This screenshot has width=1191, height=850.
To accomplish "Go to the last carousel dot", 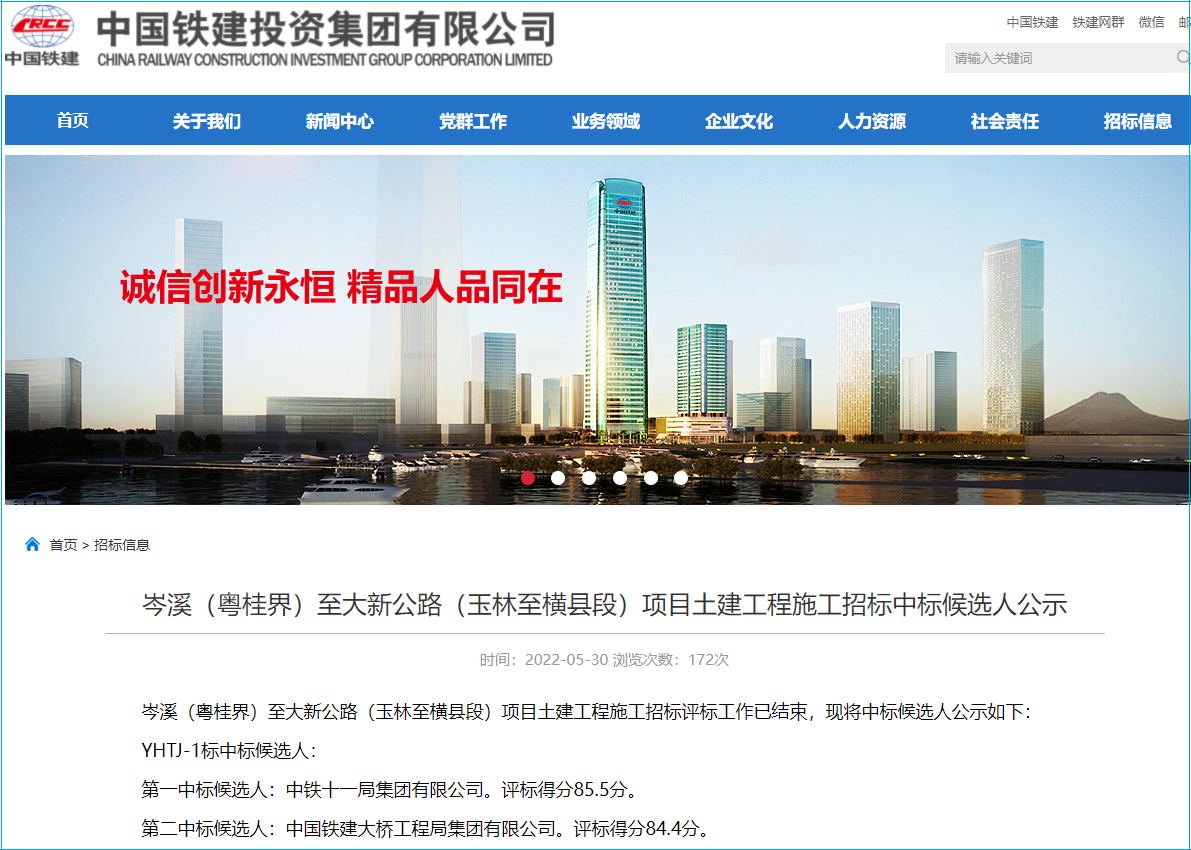I will tap(681, 478).
